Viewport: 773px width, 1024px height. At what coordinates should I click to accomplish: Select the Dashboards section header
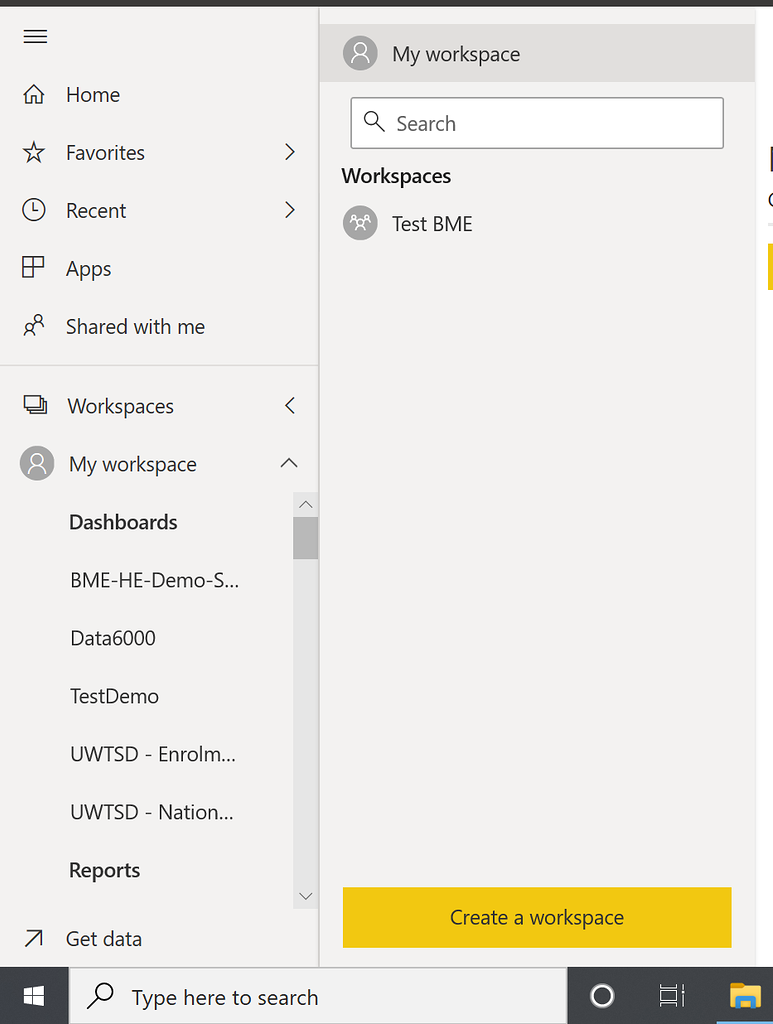tap(123, 522)
